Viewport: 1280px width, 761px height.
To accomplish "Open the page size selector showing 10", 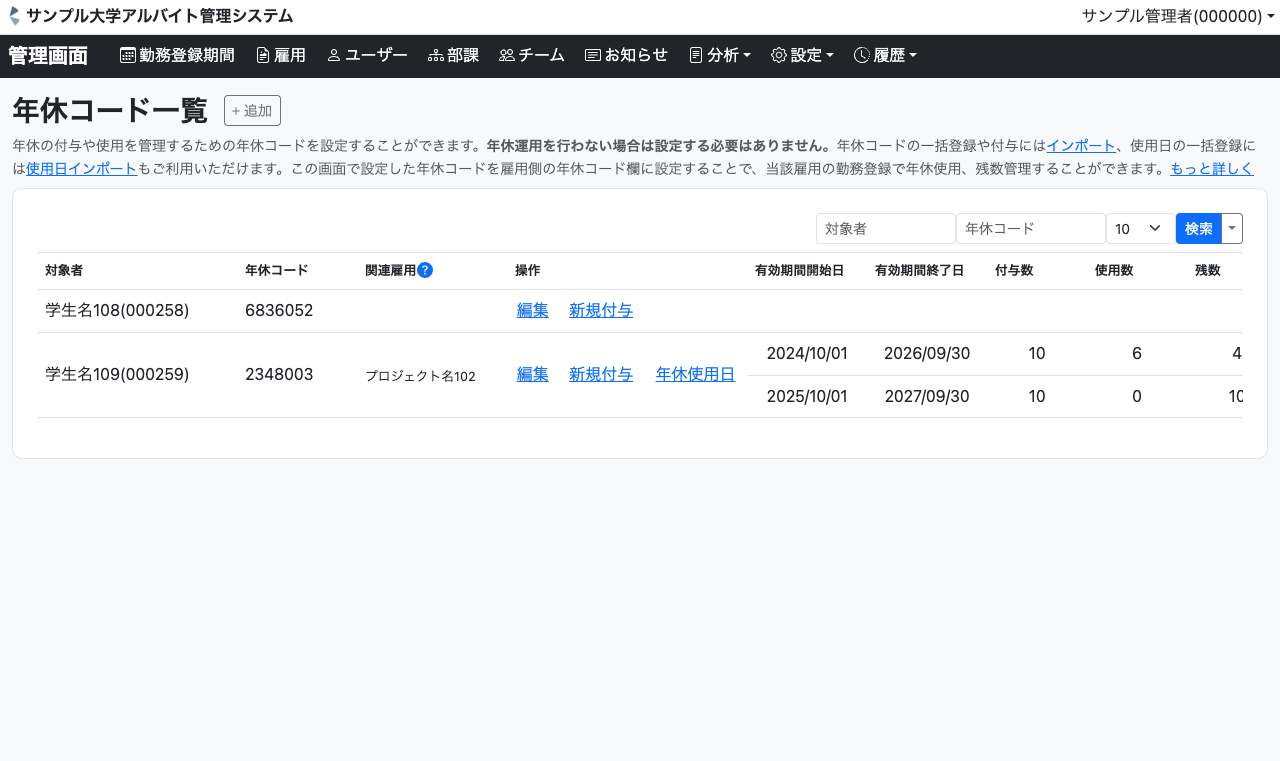I will coord(1140,229).
